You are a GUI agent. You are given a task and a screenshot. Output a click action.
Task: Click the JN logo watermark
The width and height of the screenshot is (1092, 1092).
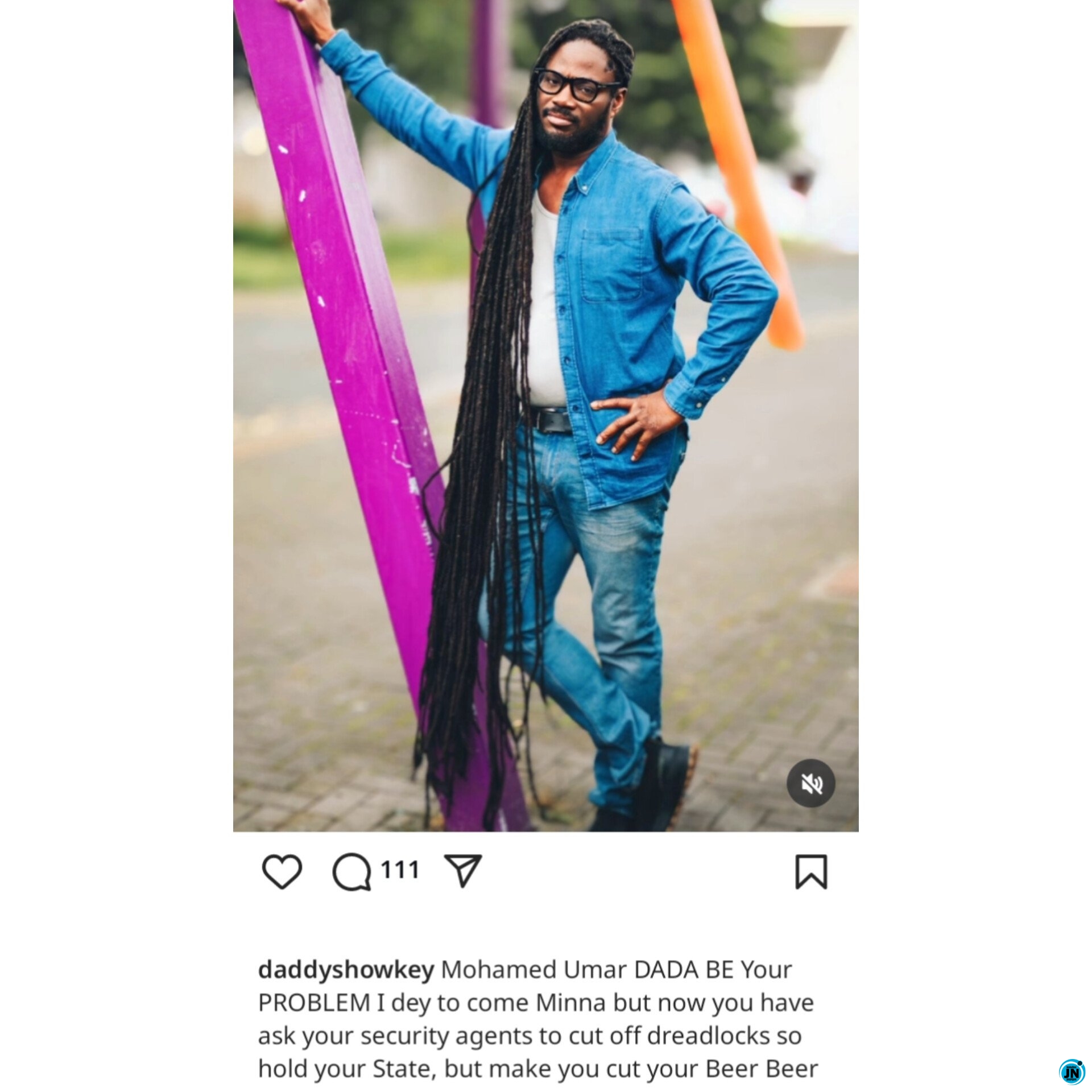pos(1072,1072)
